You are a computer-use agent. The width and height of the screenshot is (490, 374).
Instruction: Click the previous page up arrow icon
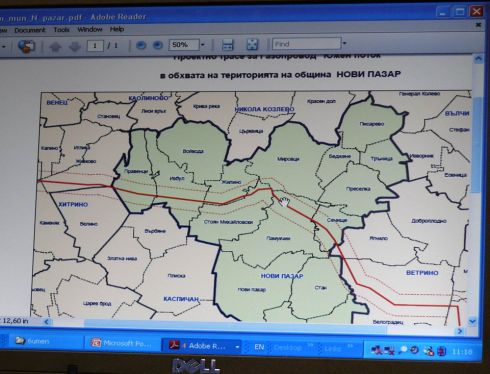point(55,46)
